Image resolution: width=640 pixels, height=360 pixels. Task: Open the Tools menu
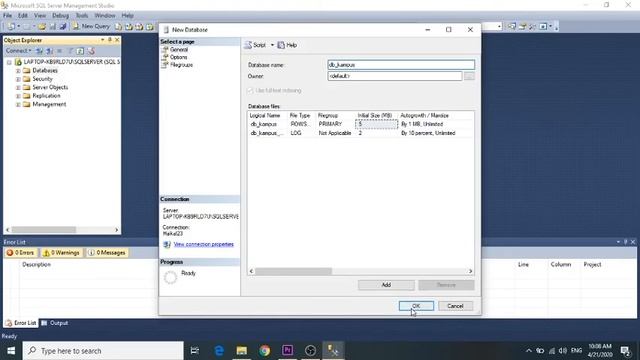coord(82,16)
